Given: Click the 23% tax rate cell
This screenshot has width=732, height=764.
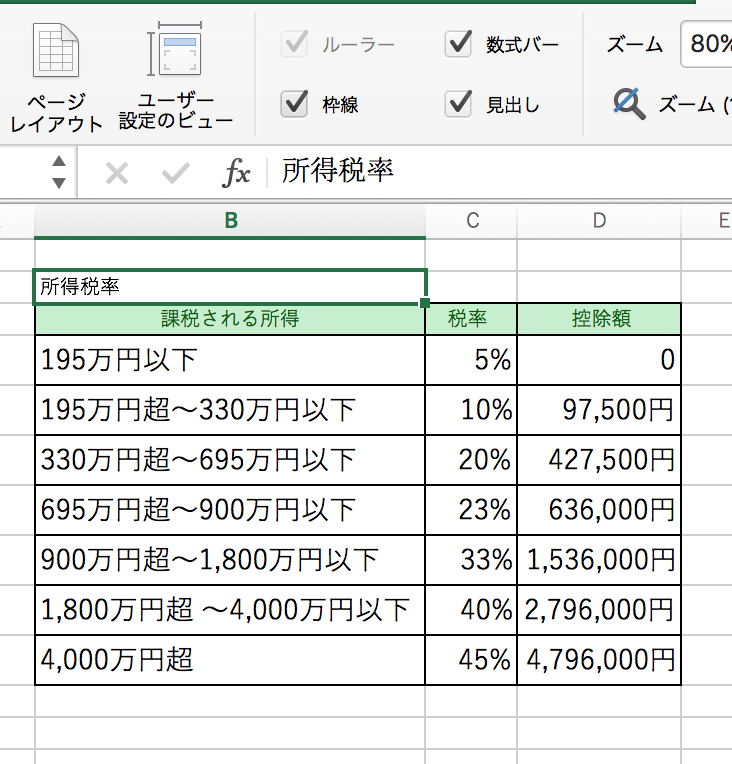Looking at the screenshot, I should pyautogui.click(x=471, y=510).
